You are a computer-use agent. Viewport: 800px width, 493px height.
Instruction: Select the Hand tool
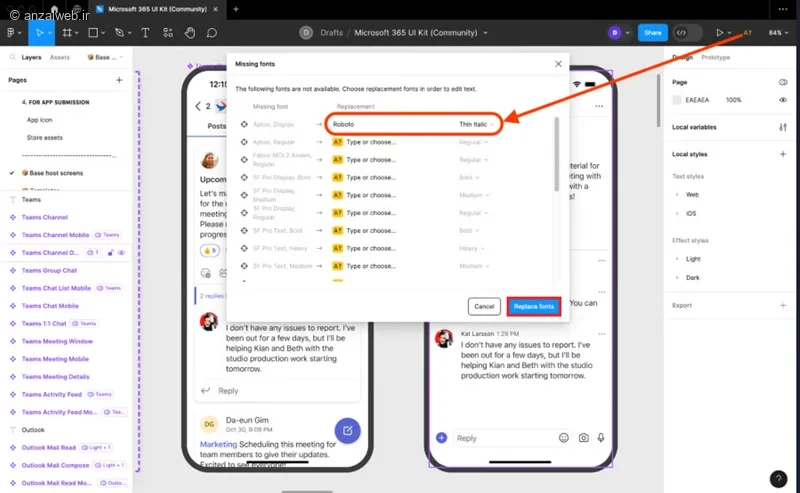coord(190,32)
